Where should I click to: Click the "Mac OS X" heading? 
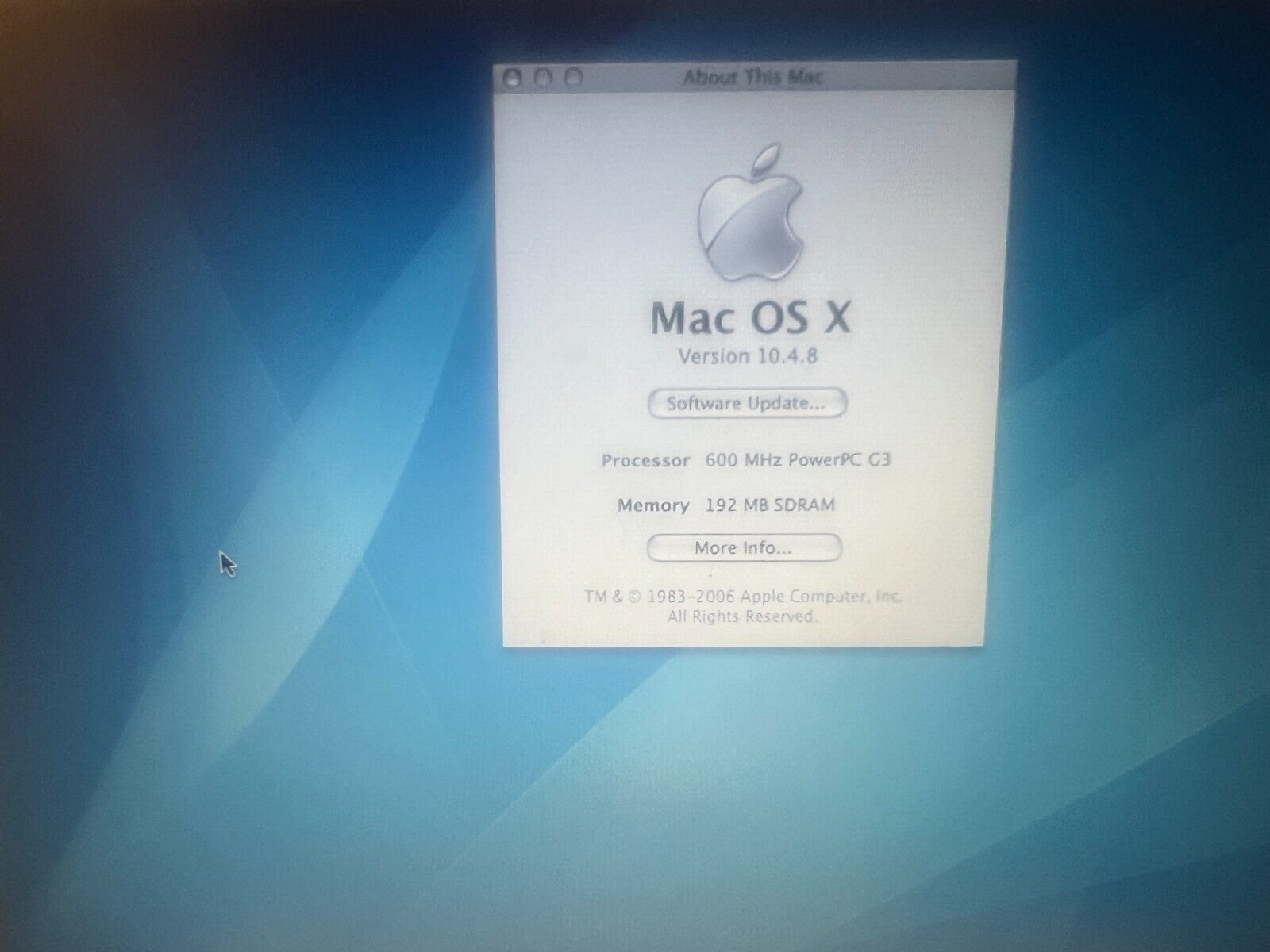750,317
